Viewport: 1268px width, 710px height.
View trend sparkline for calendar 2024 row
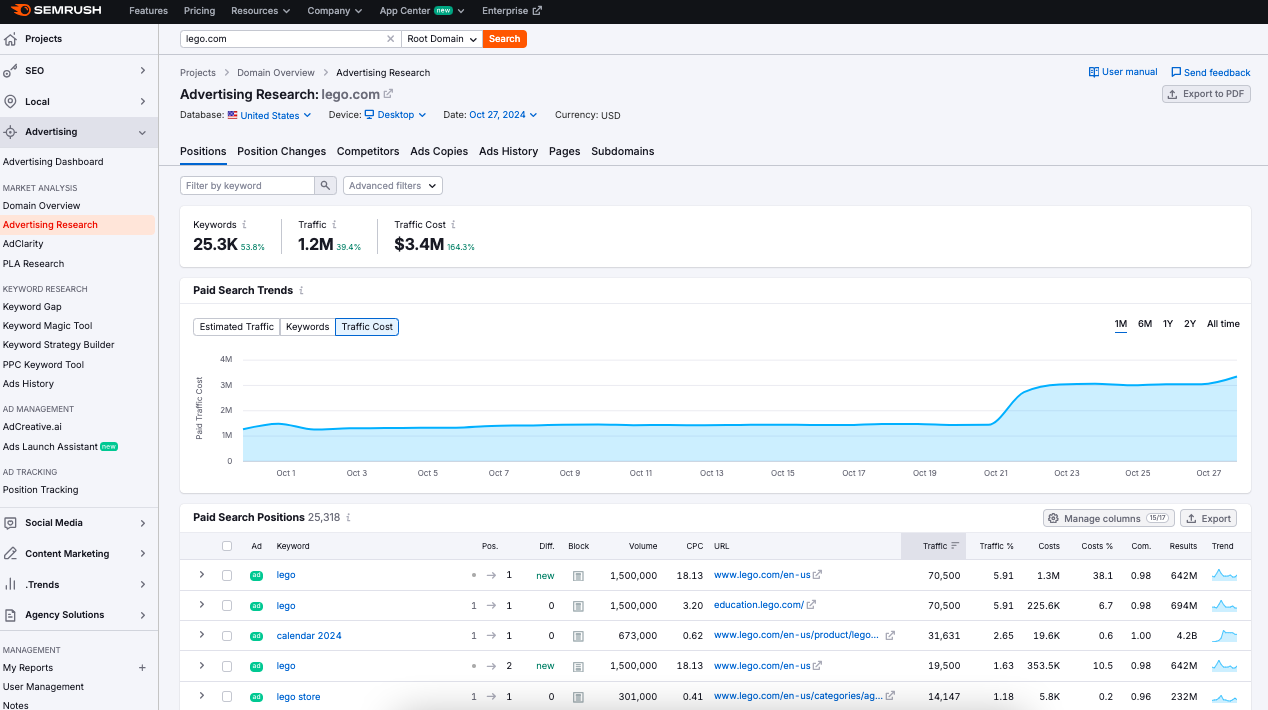click(x=1224, y=636)
